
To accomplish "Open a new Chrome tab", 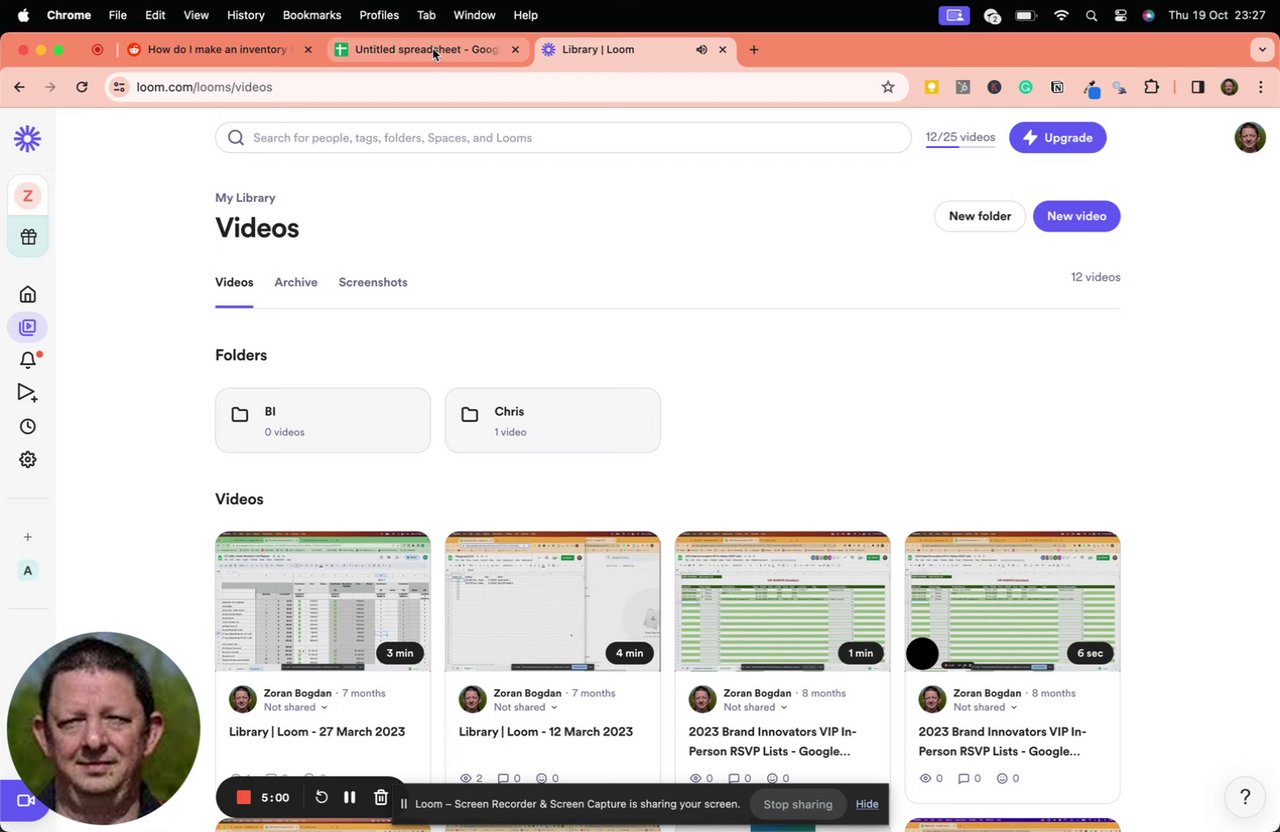I will (754, 49).
